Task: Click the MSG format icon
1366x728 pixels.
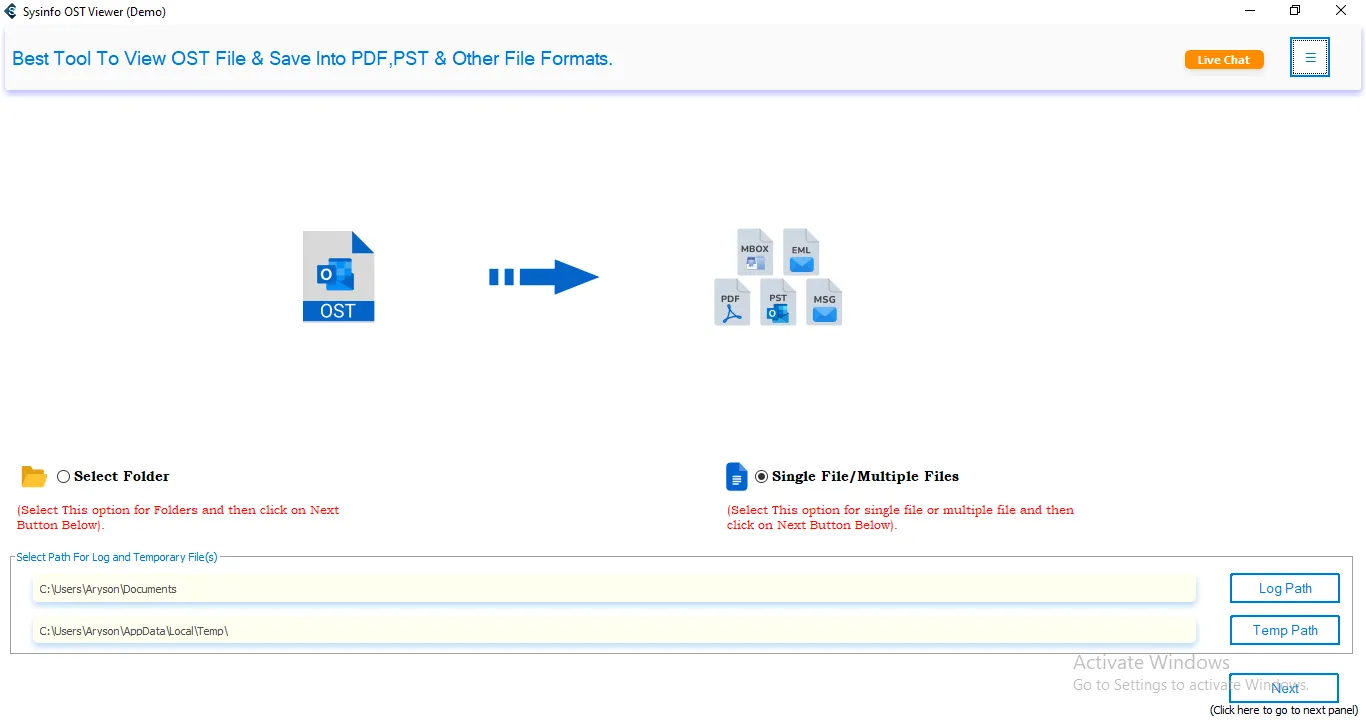Action: pos(824,302)
